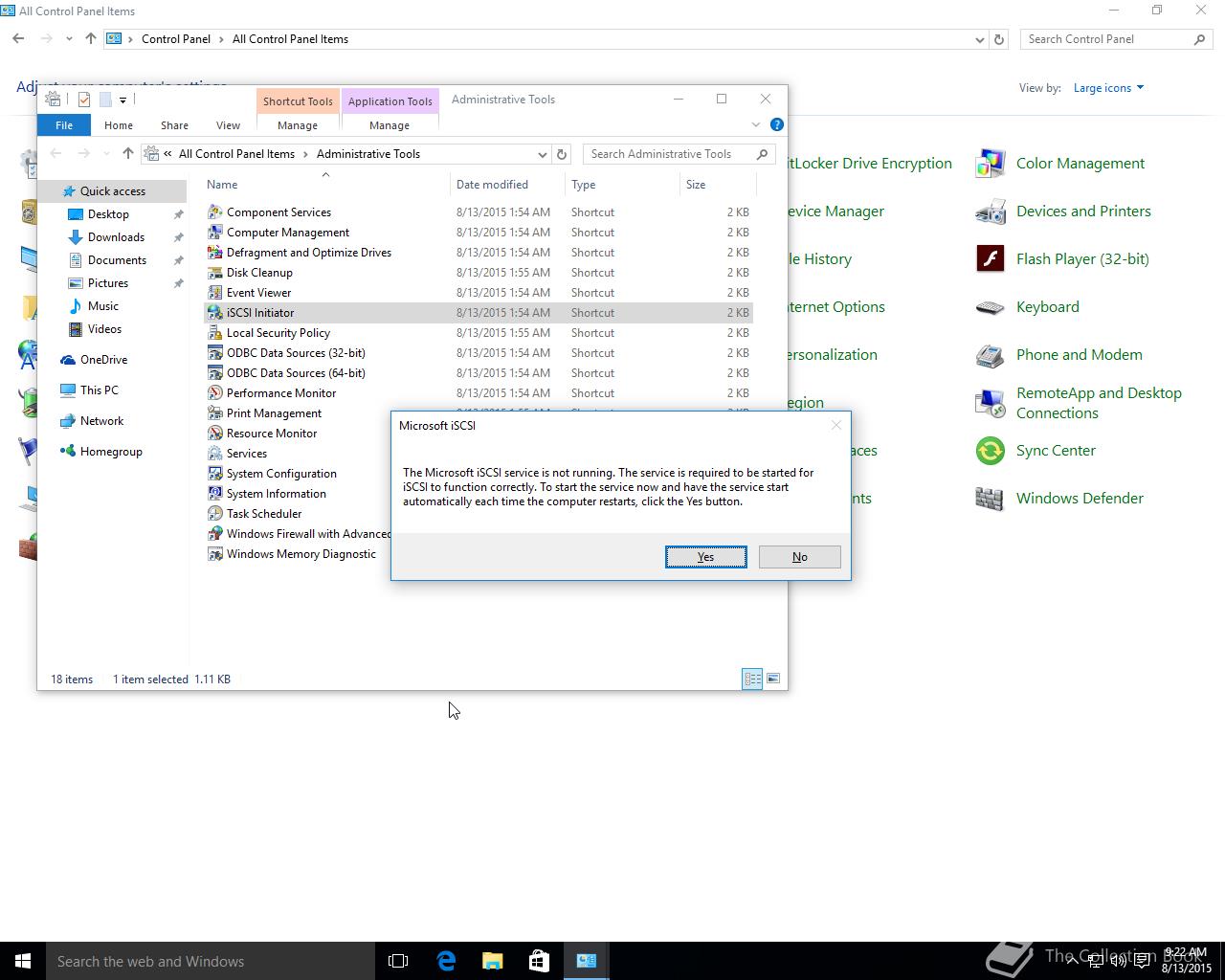
Task: Select Task Scheduler icon
Action: click(x=215, y=514)
